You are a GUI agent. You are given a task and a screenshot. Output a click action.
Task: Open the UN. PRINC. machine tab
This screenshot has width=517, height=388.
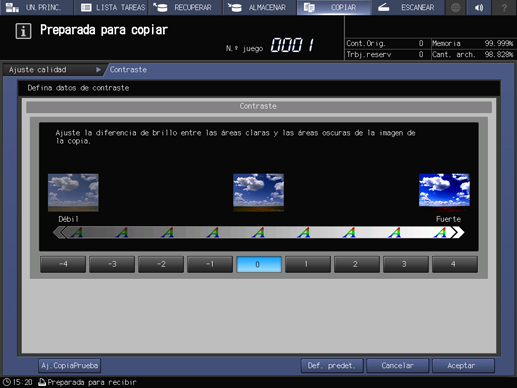(x=36, y=7)
